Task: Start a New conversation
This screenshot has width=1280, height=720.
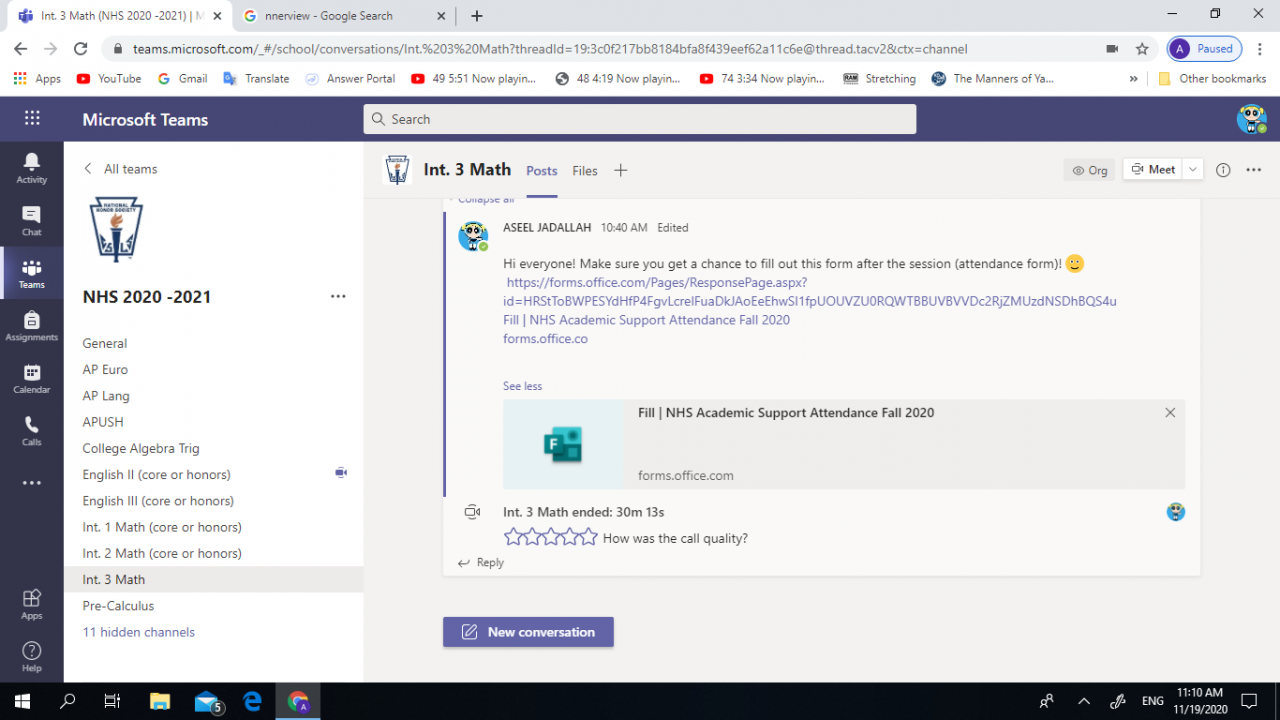Action: (528, 632)
